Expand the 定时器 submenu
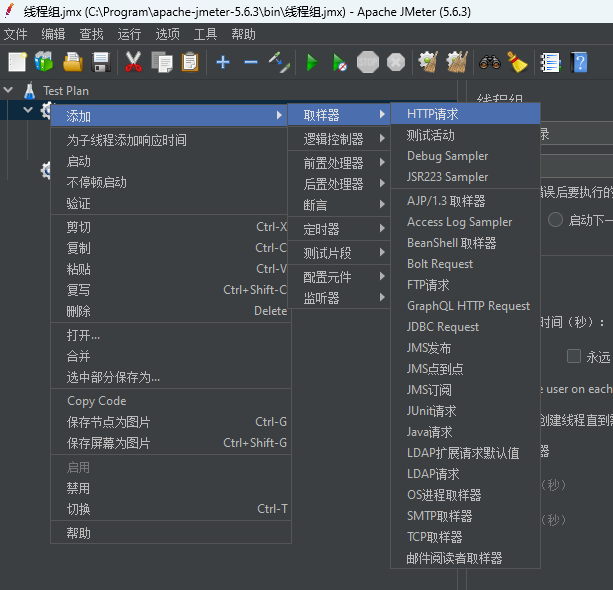This screenshot has height=590, width=613. tap(339, 229)
